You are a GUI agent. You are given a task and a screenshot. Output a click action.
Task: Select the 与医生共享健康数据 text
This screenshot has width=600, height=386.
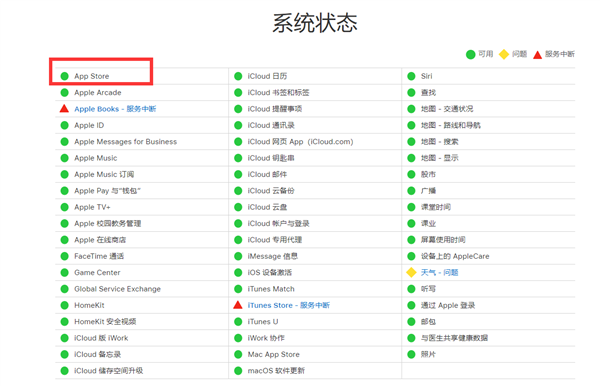pos(455,338)
